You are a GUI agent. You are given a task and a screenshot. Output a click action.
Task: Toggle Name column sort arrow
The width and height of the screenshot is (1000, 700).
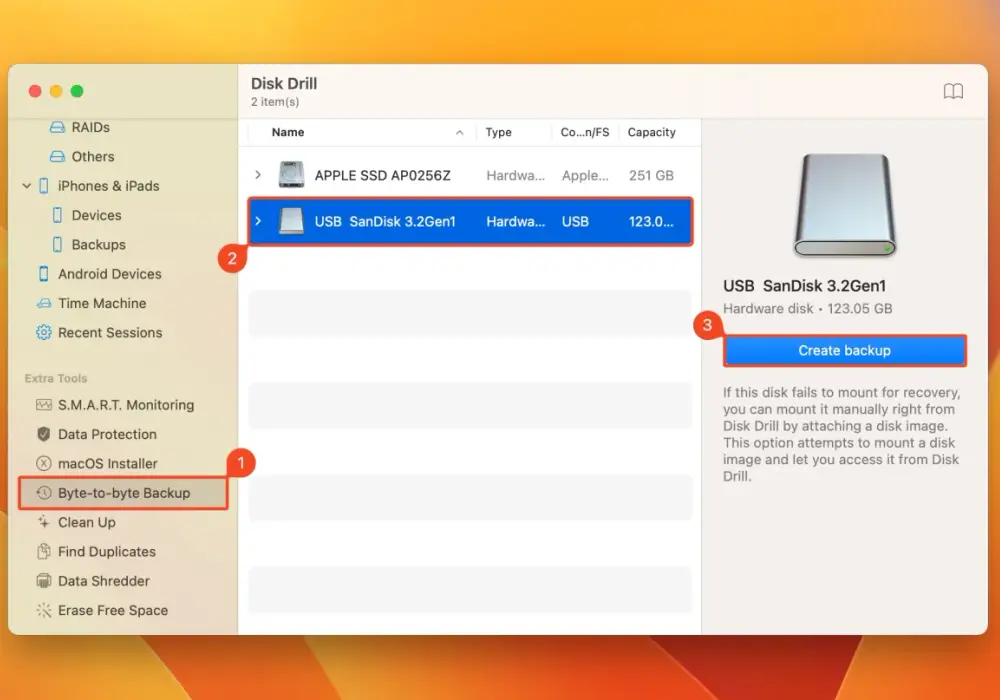(x=459, y=133)
